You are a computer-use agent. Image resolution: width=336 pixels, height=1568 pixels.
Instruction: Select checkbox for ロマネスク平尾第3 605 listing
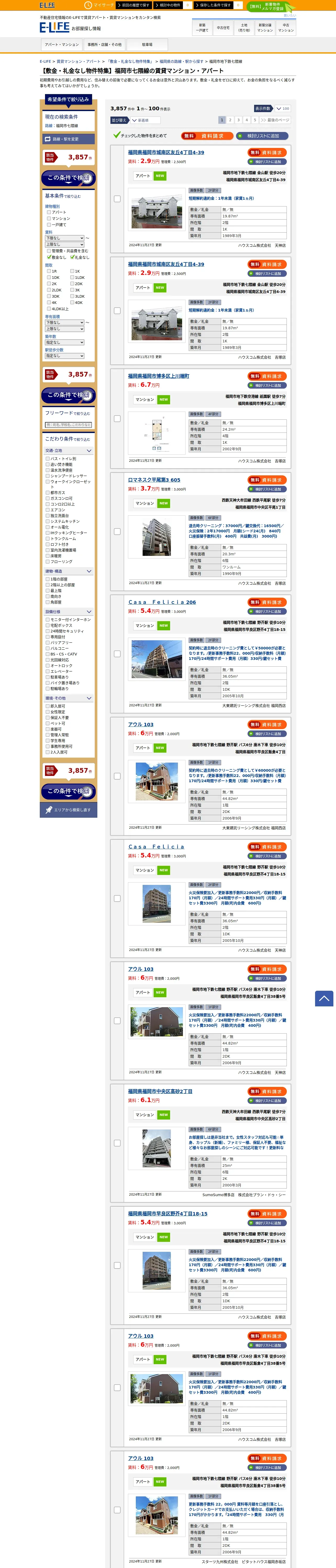click(x=117, y=531)
